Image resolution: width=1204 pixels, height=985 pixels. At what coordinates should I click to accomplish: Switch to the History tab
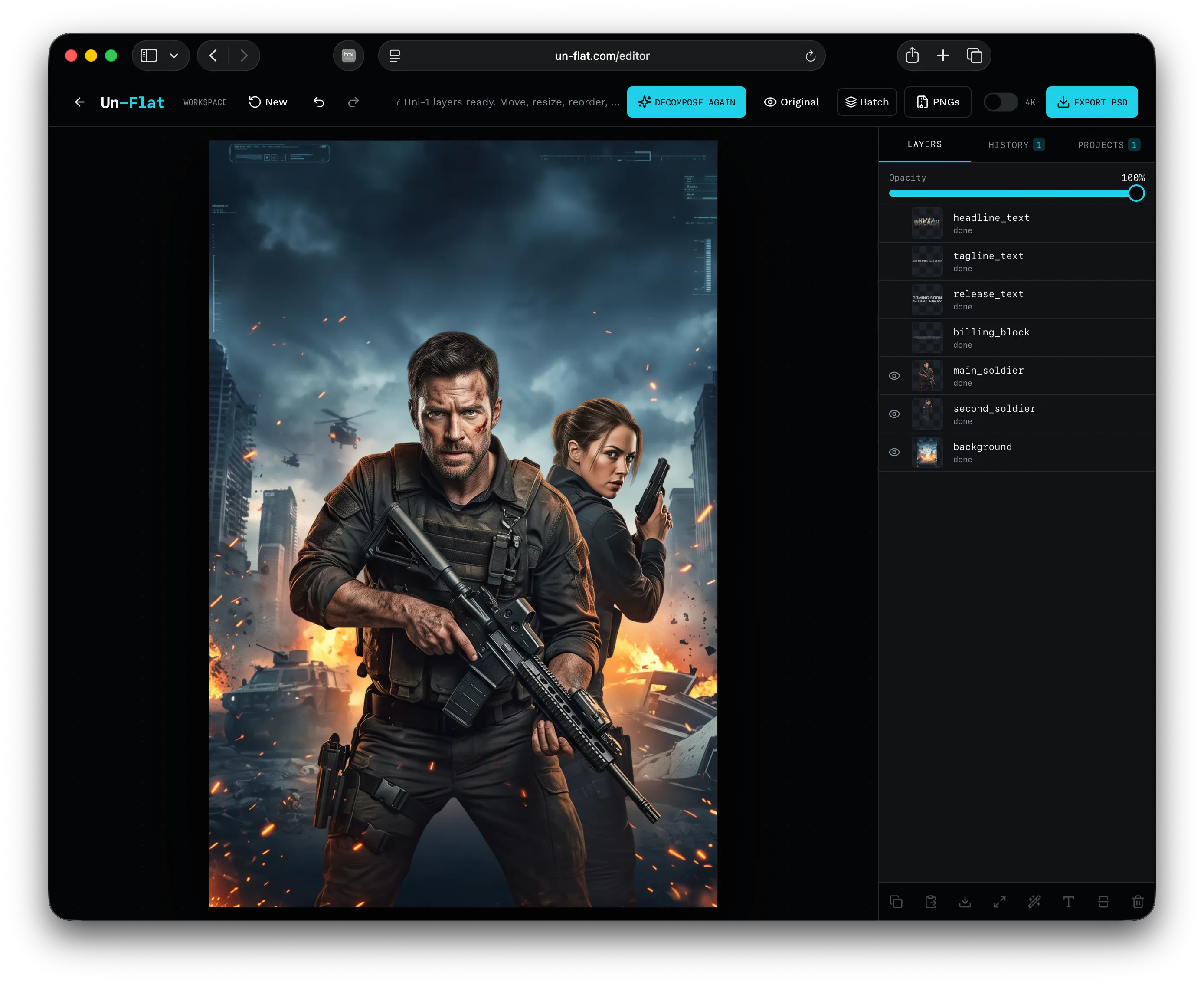1016,145
